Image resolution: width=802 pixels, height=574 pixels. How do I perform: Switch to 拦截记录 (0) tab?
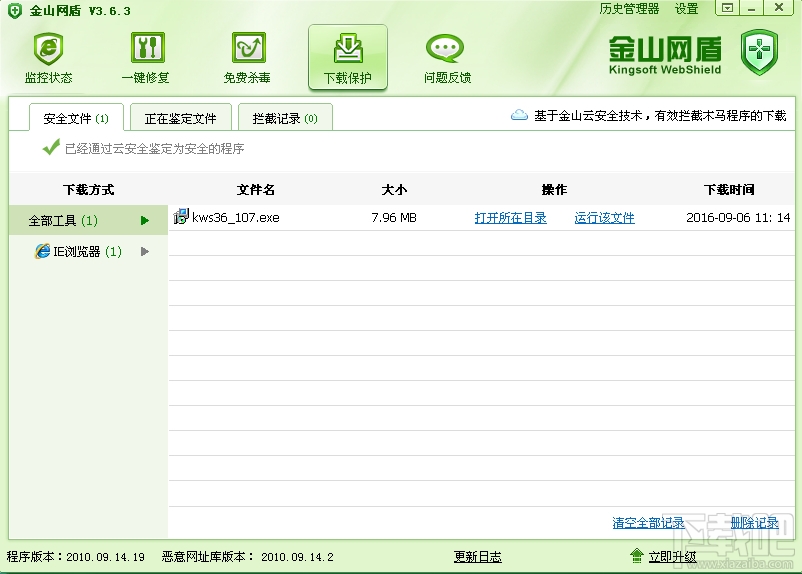285,118
